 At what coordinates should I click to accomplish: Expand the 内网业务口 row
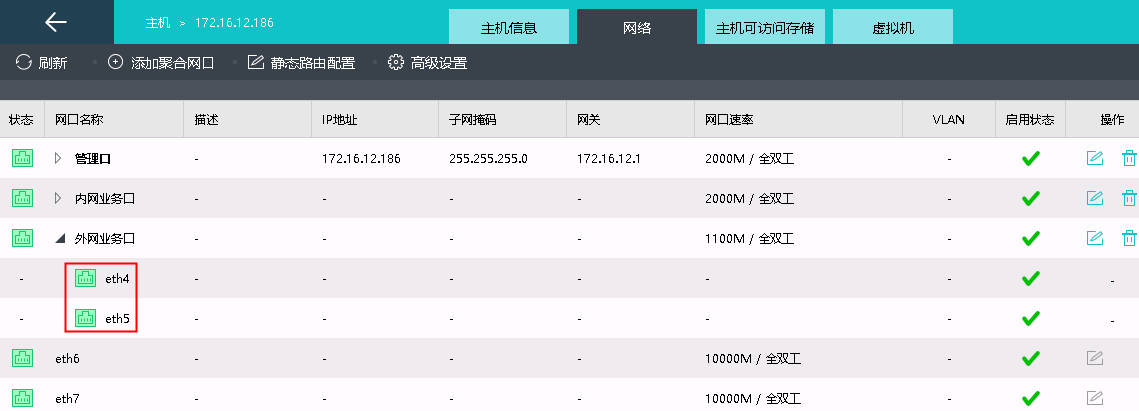[58, 198]
